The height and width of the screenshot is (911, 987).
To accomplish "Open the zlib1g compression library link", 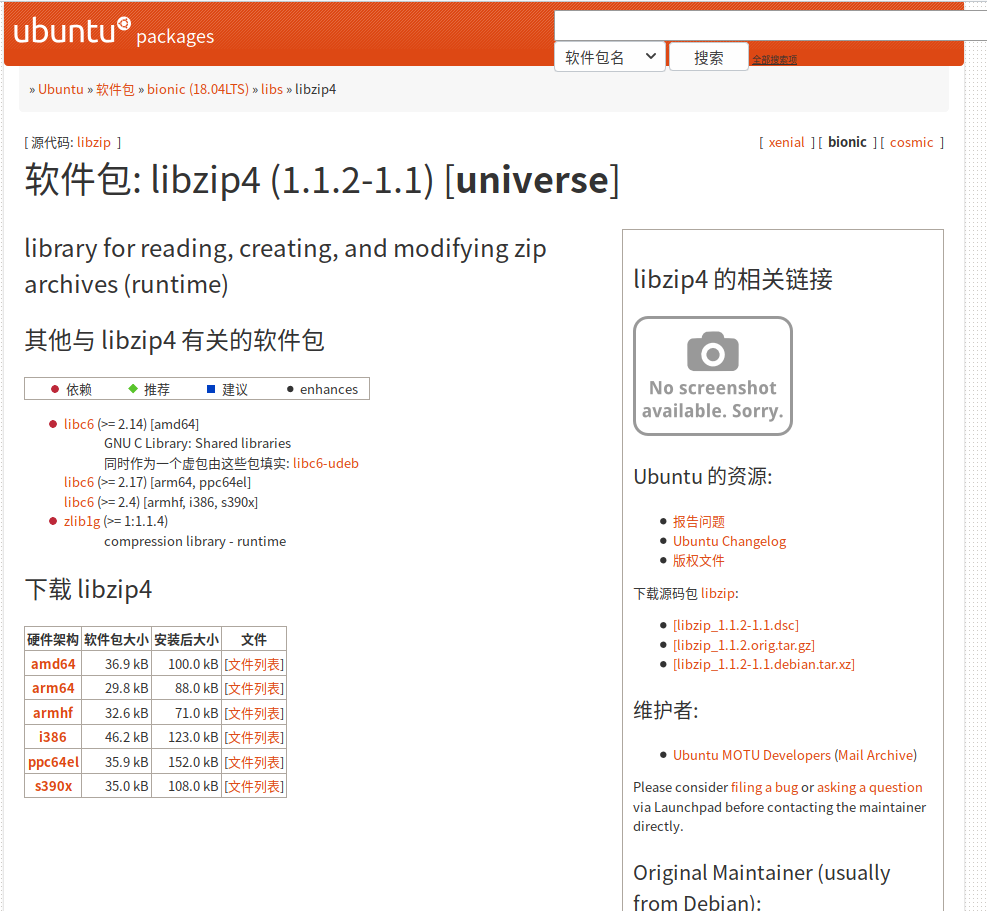I will tap(81, 521).
